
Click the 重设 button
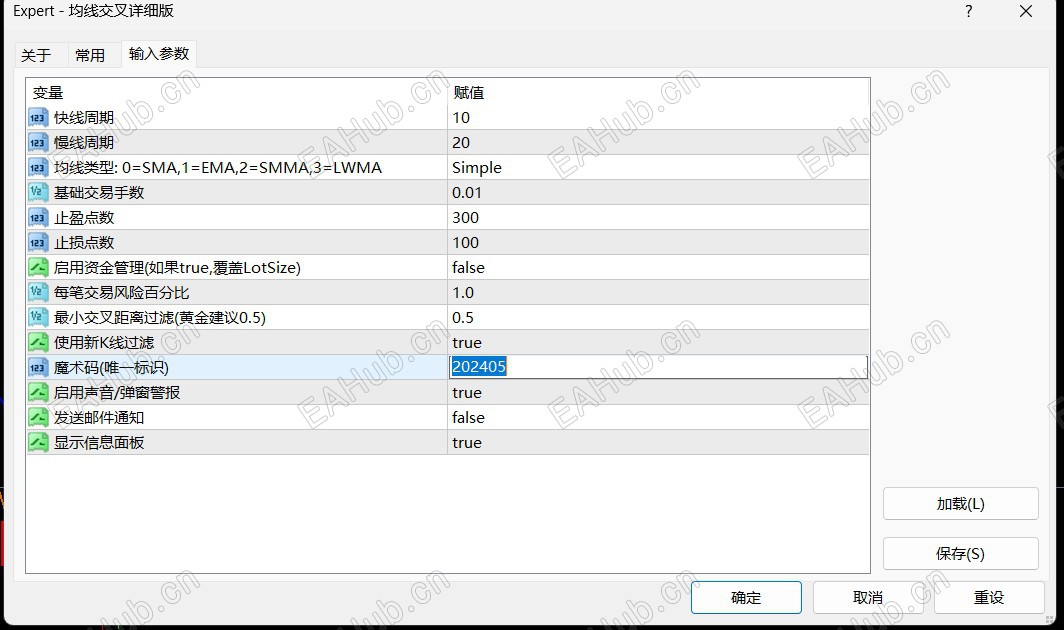tap(989, 597)
